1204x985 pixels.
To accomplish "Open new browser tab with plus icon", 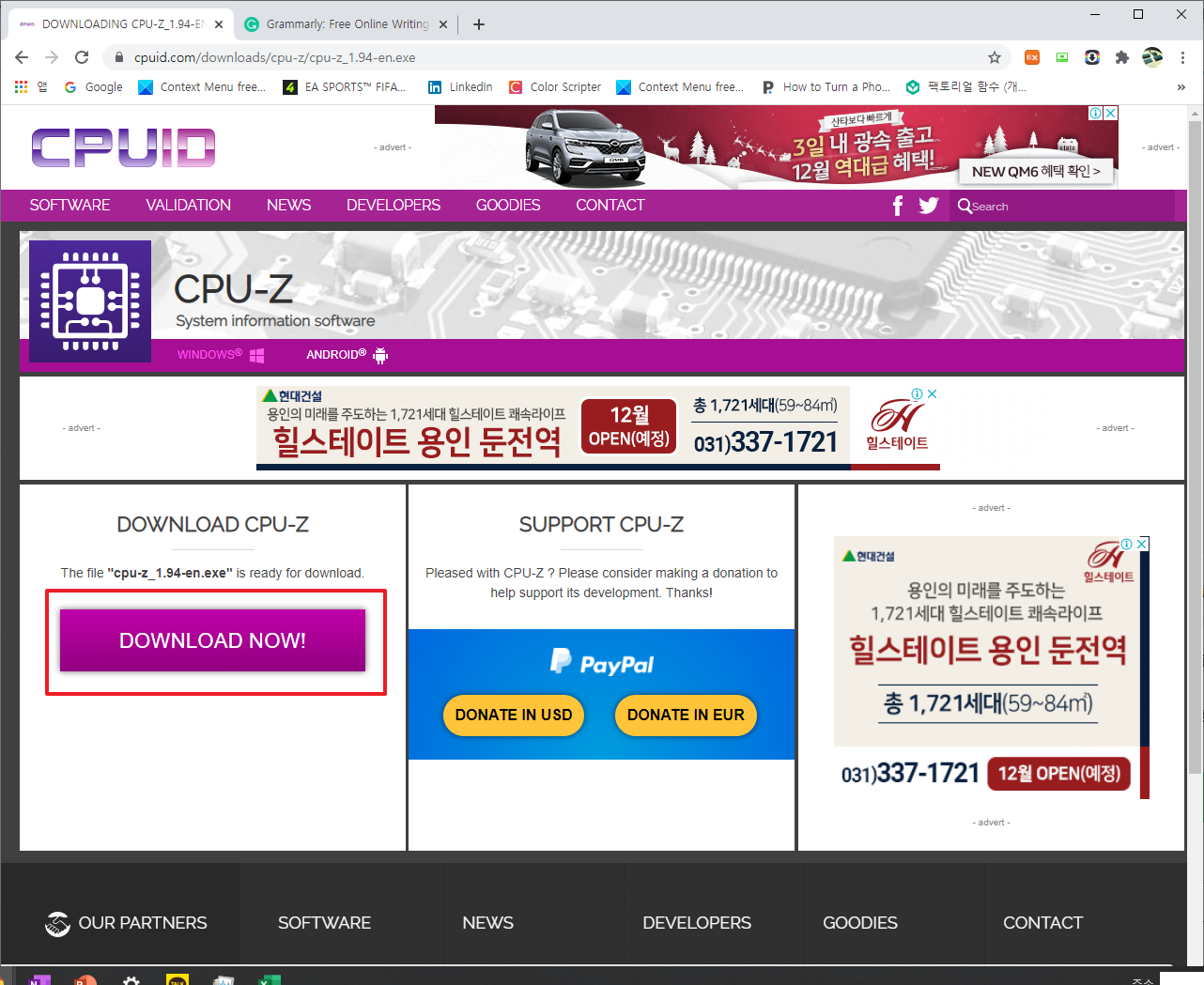I will (479, 24).
